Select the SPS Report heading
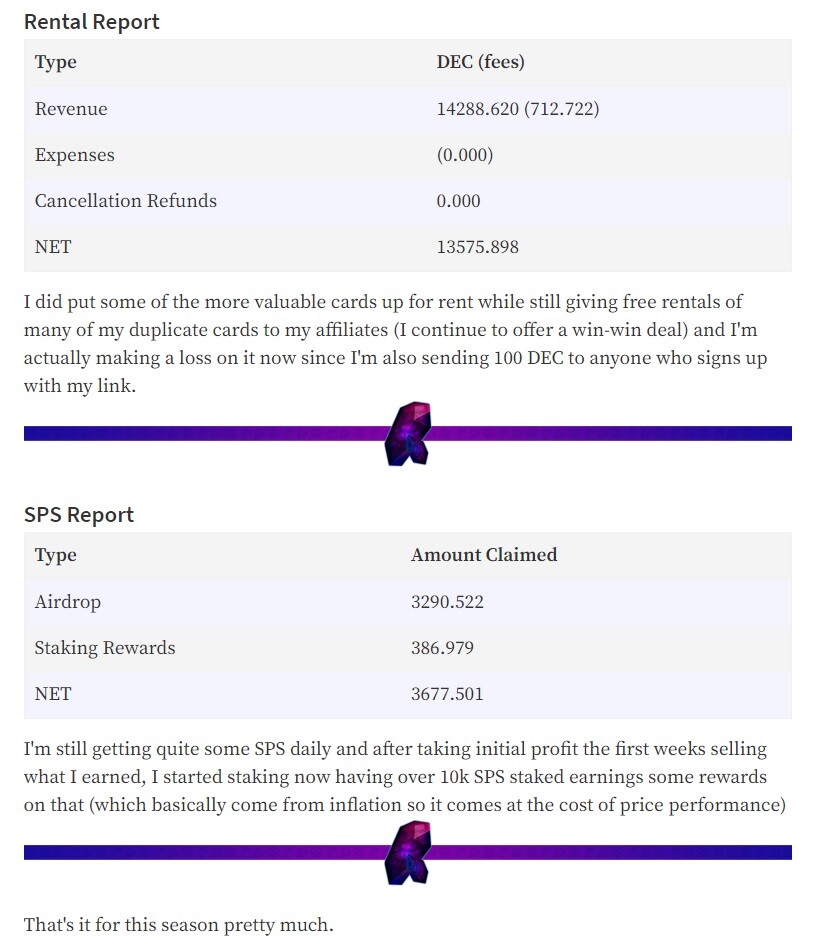 pyautogui.click(x=79, y=515)
